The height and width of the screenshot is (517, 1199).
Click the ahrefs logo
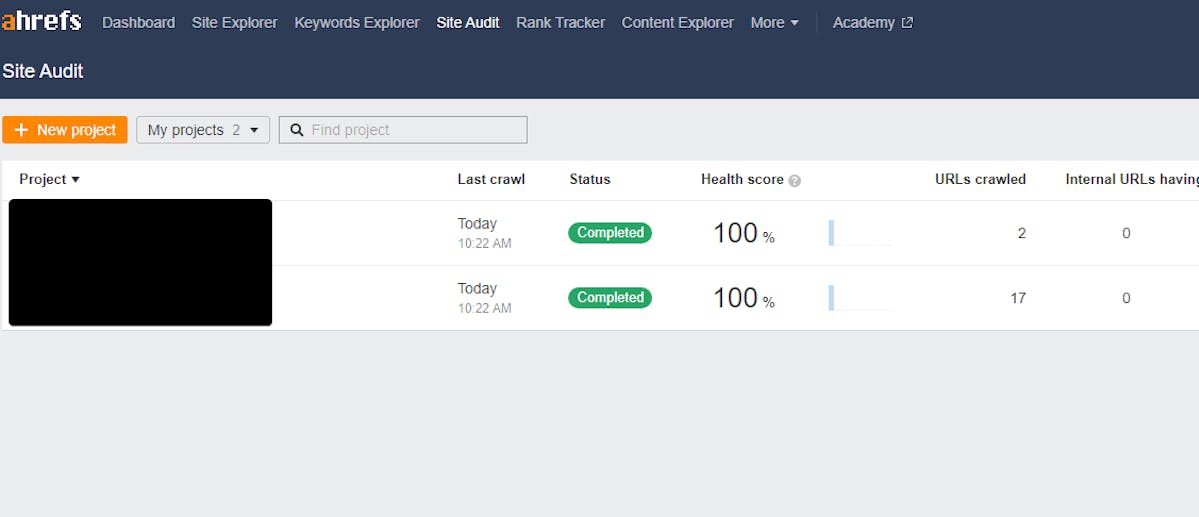tap(41, 21)
